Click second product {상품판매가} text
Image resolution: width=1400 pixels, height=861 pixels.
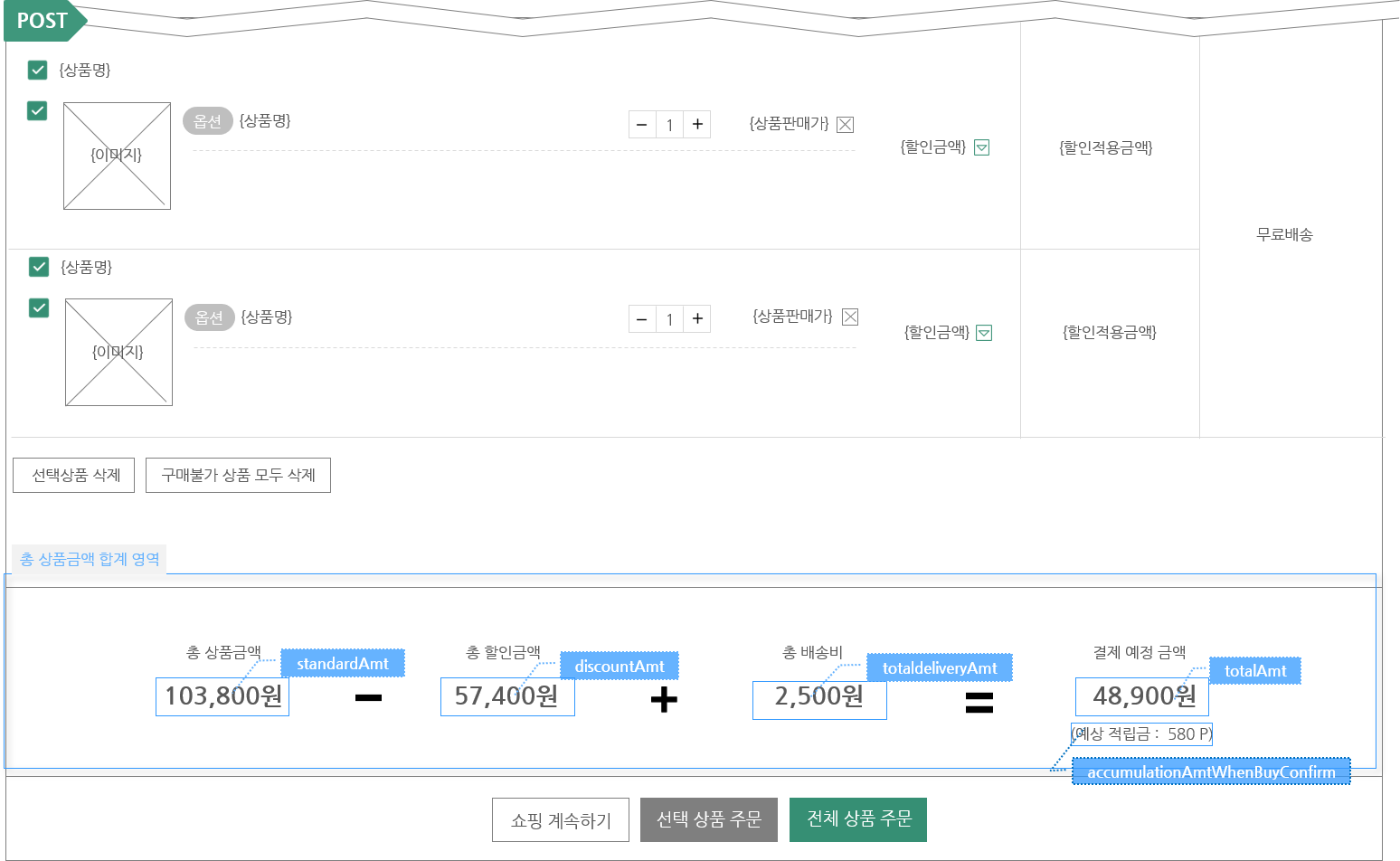pyautogui.click(x=792, y=316)
